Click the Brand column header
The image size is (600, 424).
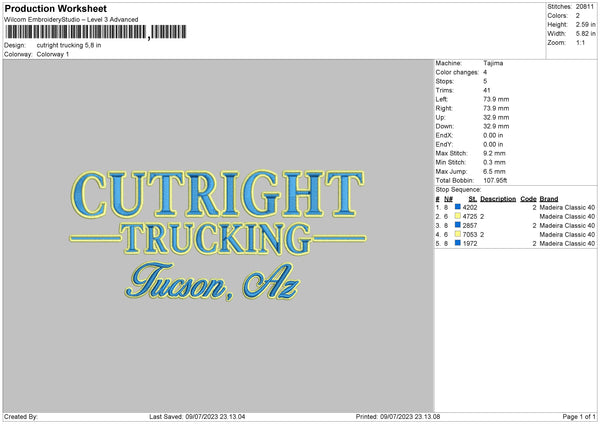coord(549,199)
